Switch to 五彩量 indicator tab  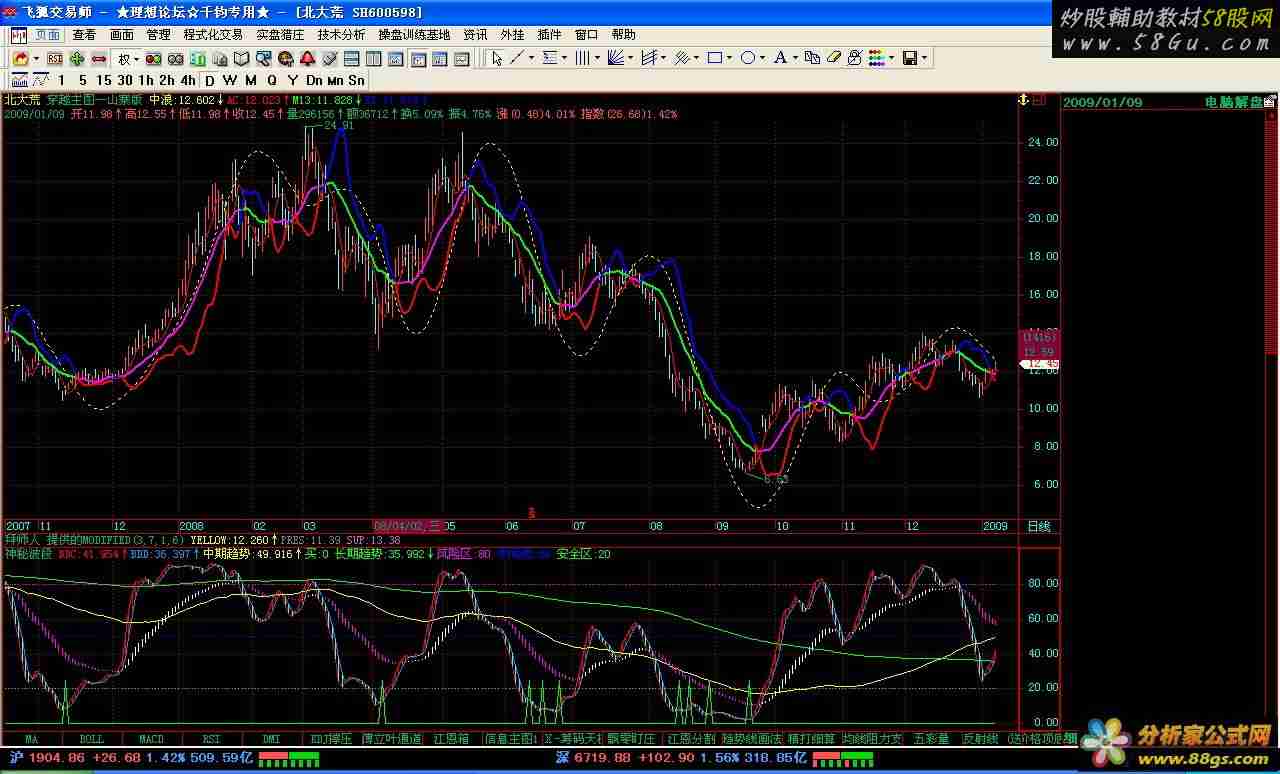(930, 739)
